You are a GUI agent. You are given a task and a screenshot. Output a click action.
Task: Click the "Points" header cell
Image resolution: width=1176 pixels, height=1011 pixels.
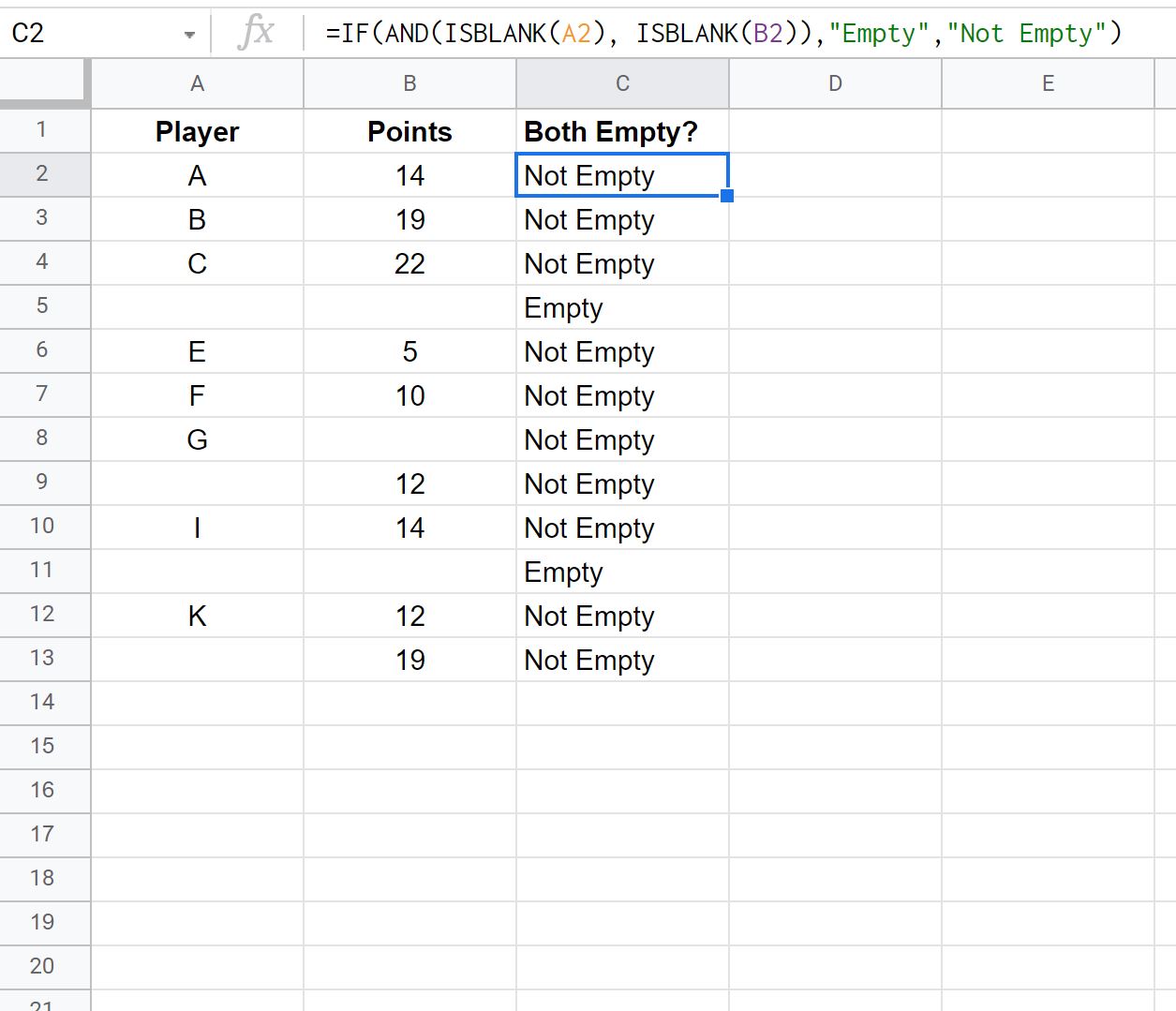tap(409, 132)
